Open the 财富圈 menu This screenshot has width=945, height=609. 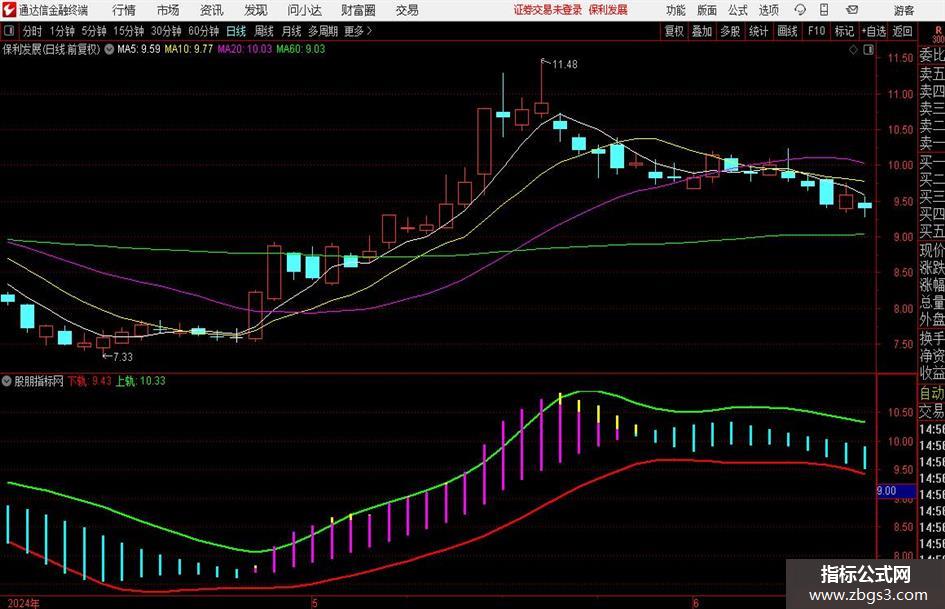(x=358, y=10)
